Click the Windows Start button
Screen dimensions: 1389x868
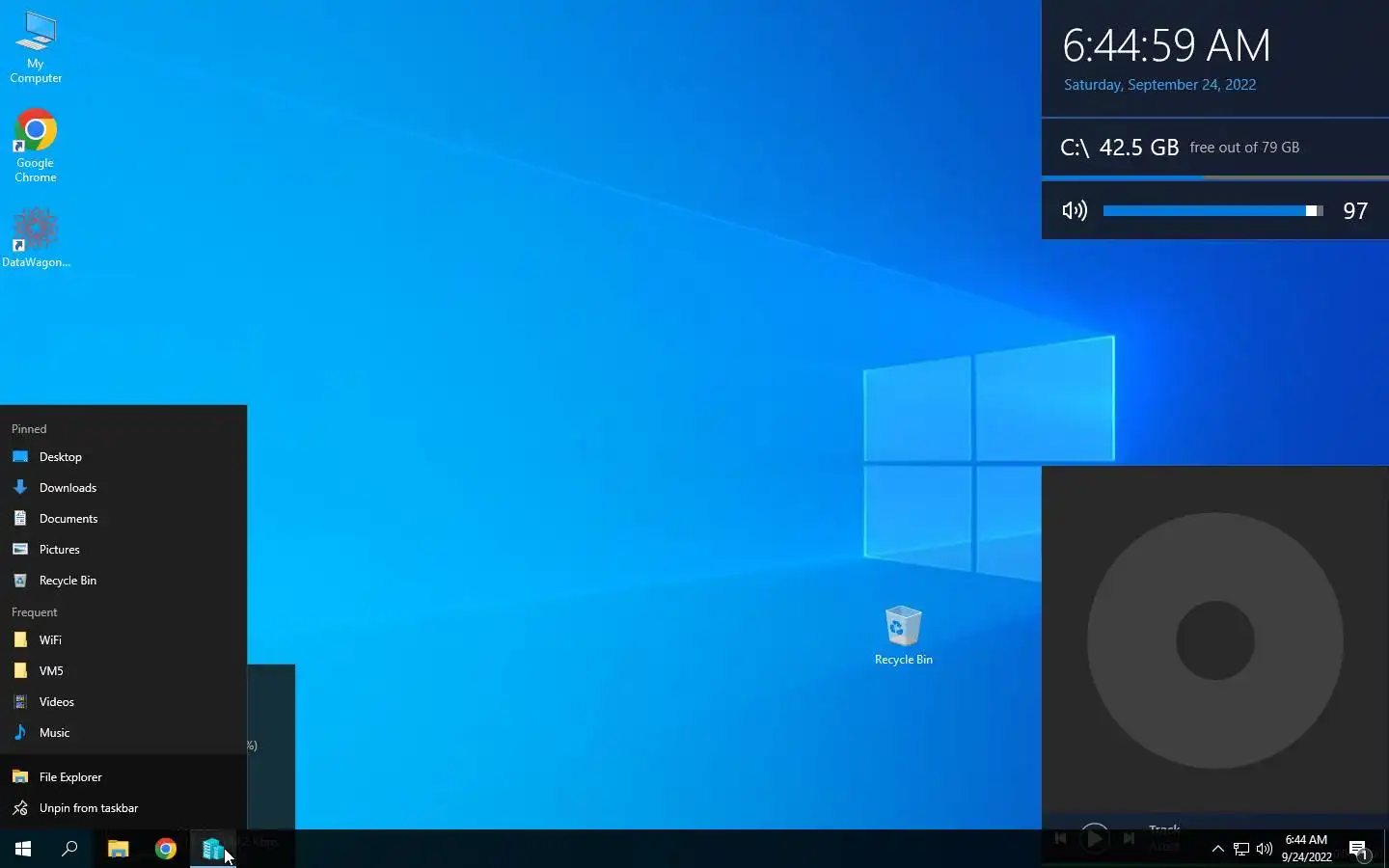[x=23, y=849]
